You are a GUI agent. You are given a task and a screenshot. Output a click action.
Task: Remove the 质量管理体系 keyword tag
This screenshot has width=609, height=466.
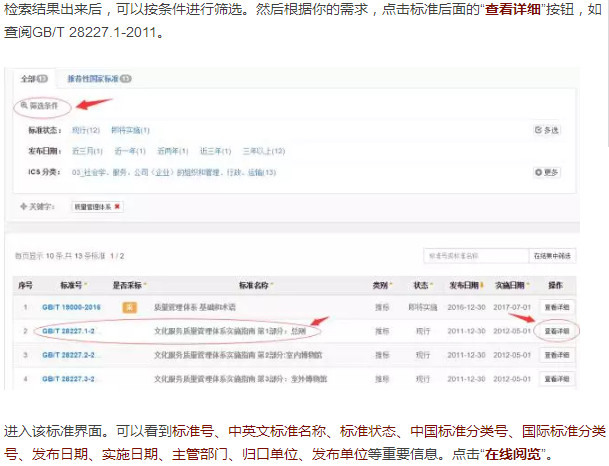point(118,207)
